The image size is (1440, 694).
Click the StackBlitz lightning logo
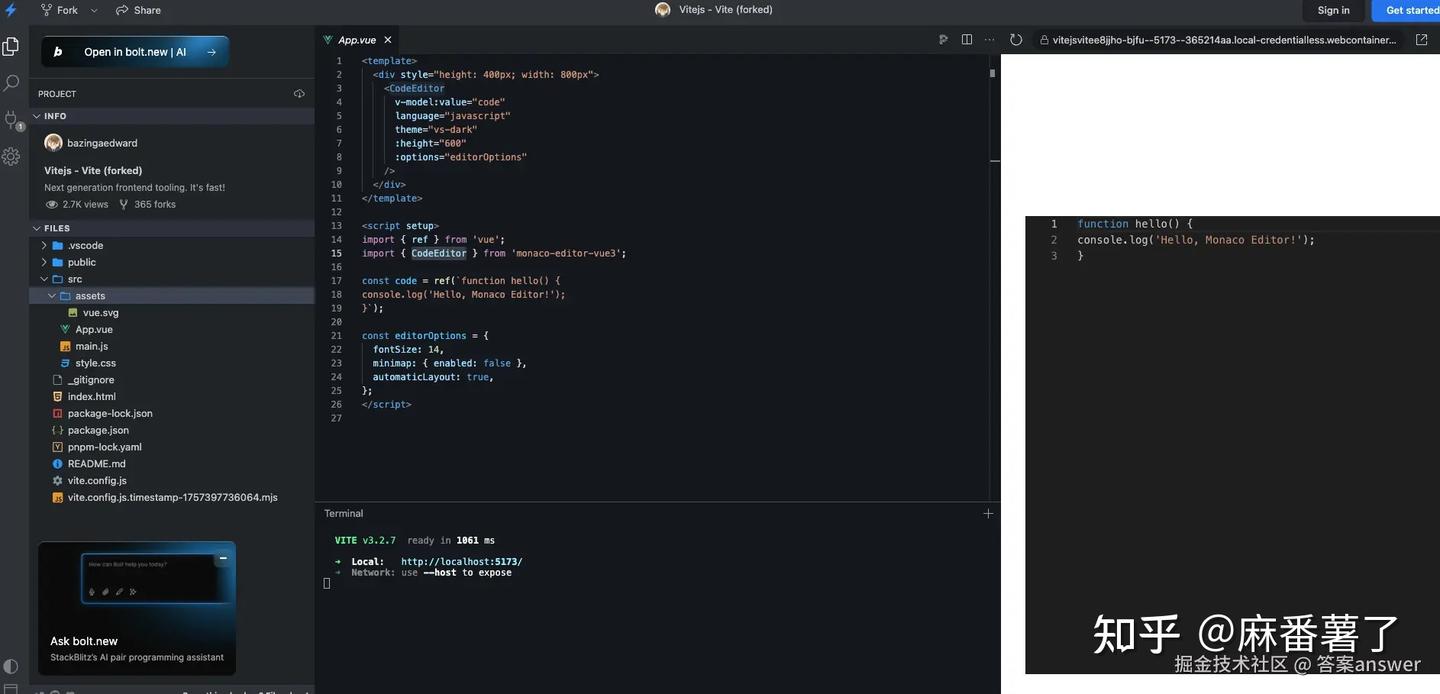10,9
